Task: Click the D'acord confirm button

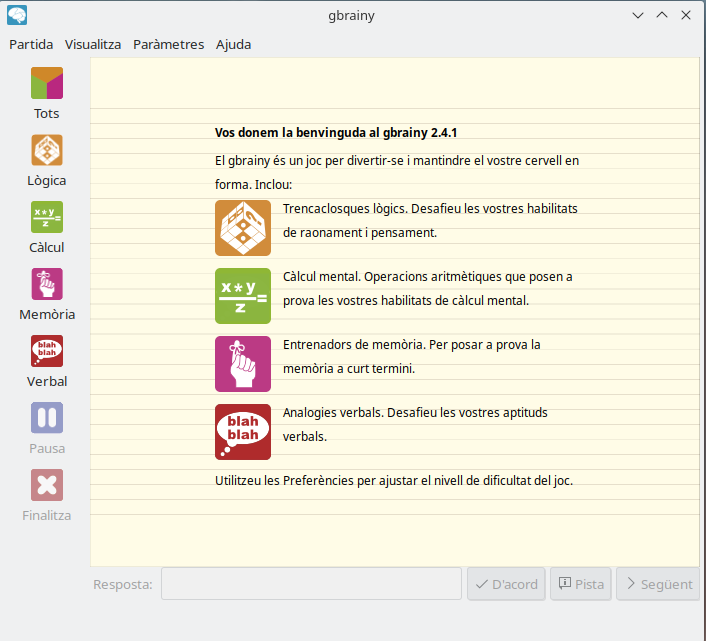Action: click(506, 584)
